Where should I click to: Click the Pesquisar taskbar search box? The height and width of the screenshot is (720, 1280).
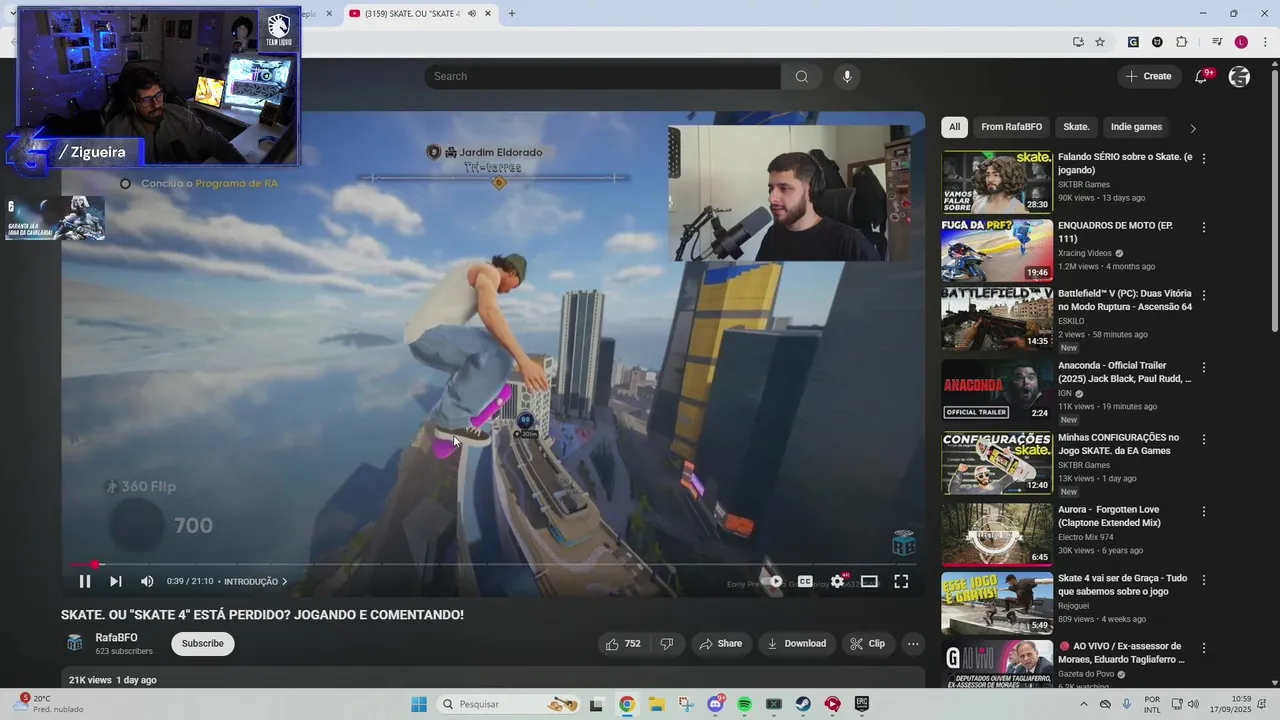[510, 704]
